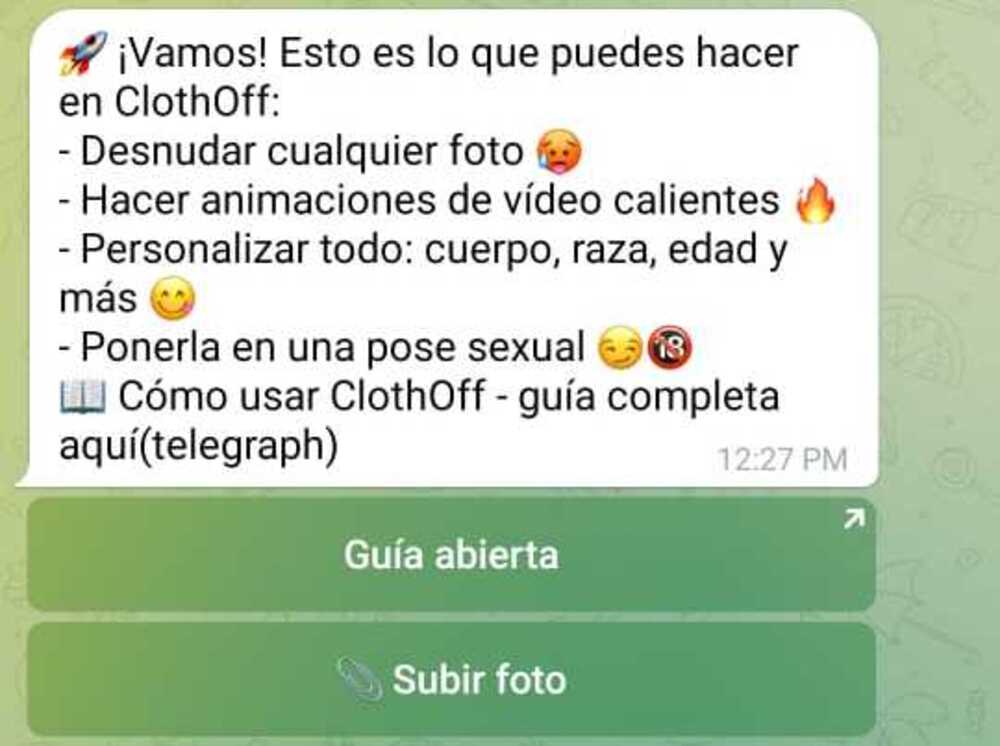Screen dimensions: 1000x746
Task: Click the 18 prohibited emoji
Action: coord(670,348)
